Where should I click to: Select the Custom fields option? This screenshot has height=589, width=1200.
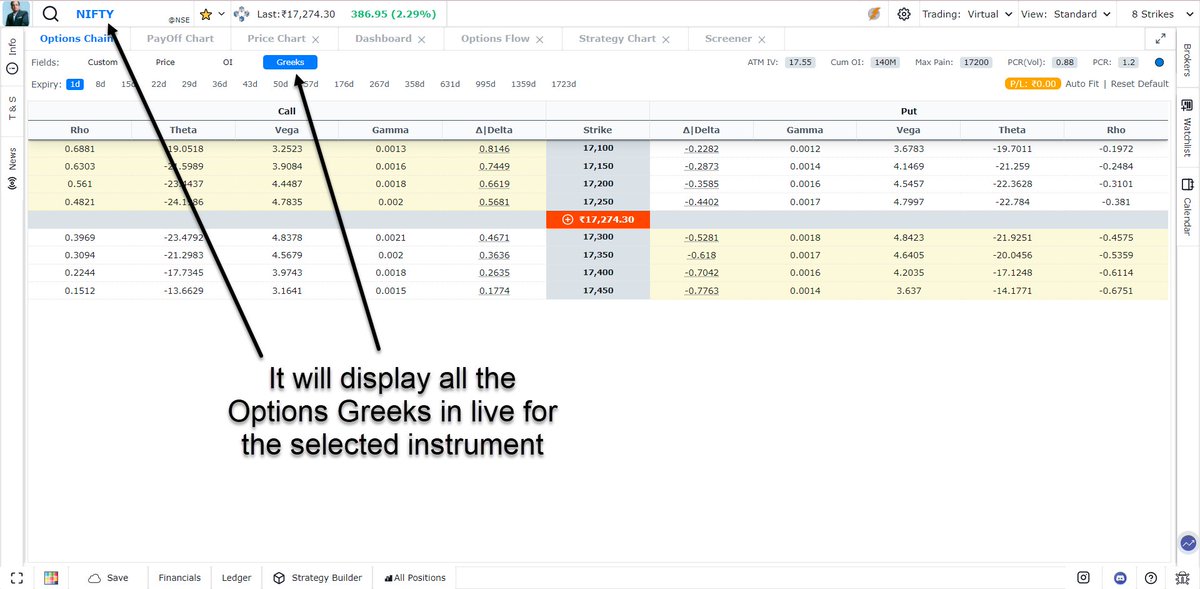pyautogui.click(x=102, y=62)
